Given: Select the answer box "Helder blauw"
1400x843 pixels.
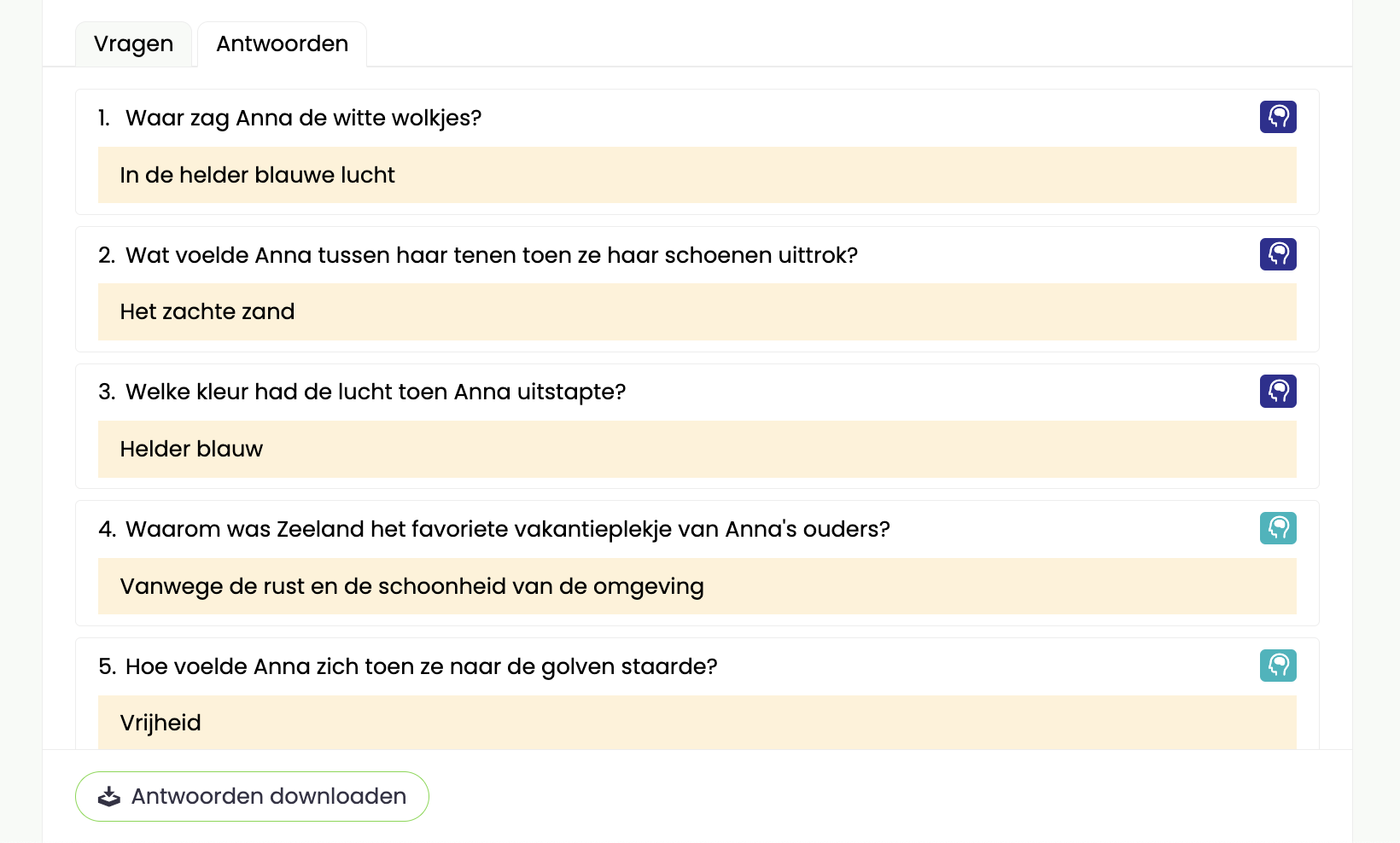Looking at the screenshot, I should pos(191,449).
